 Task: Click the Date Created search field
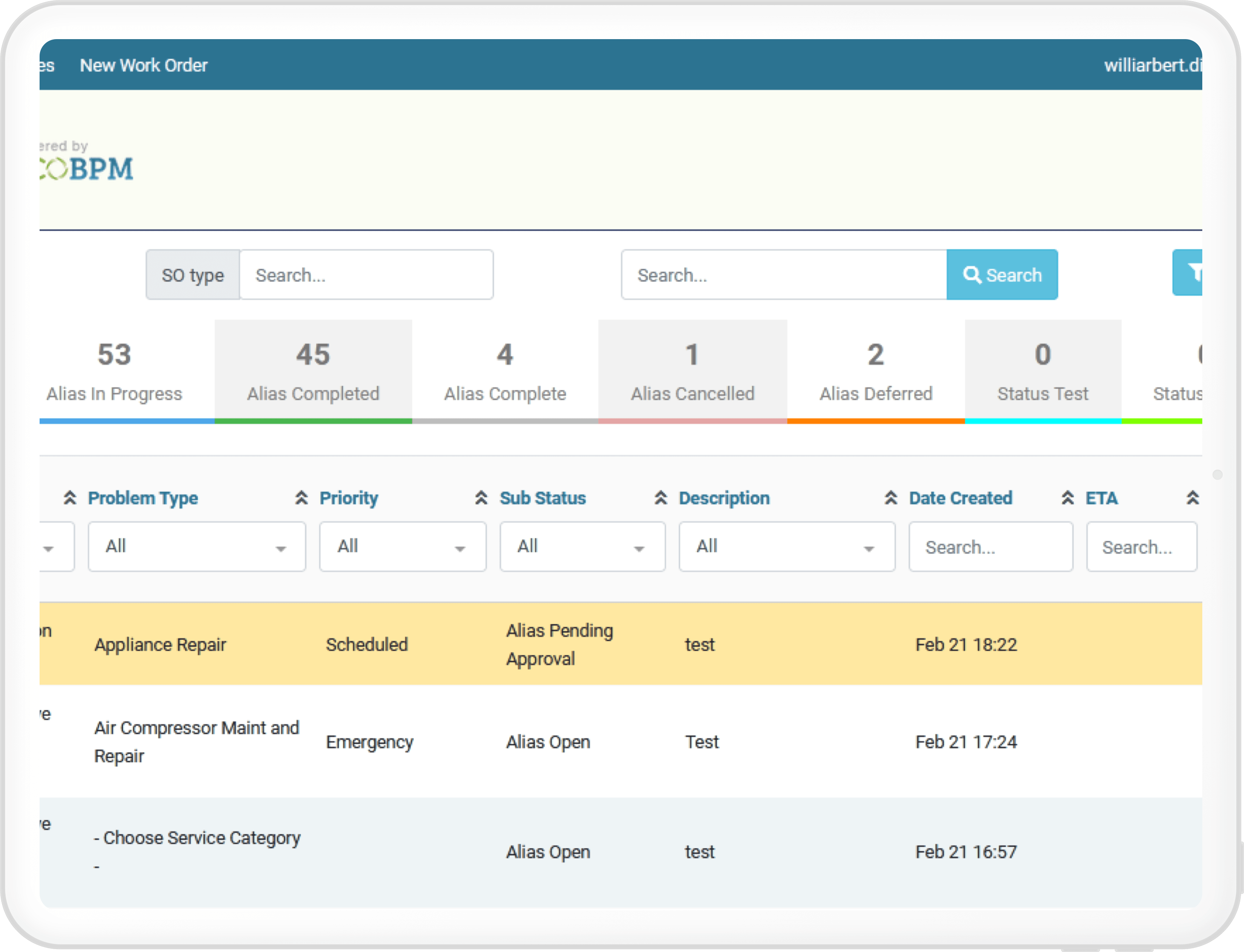point(990,546)
